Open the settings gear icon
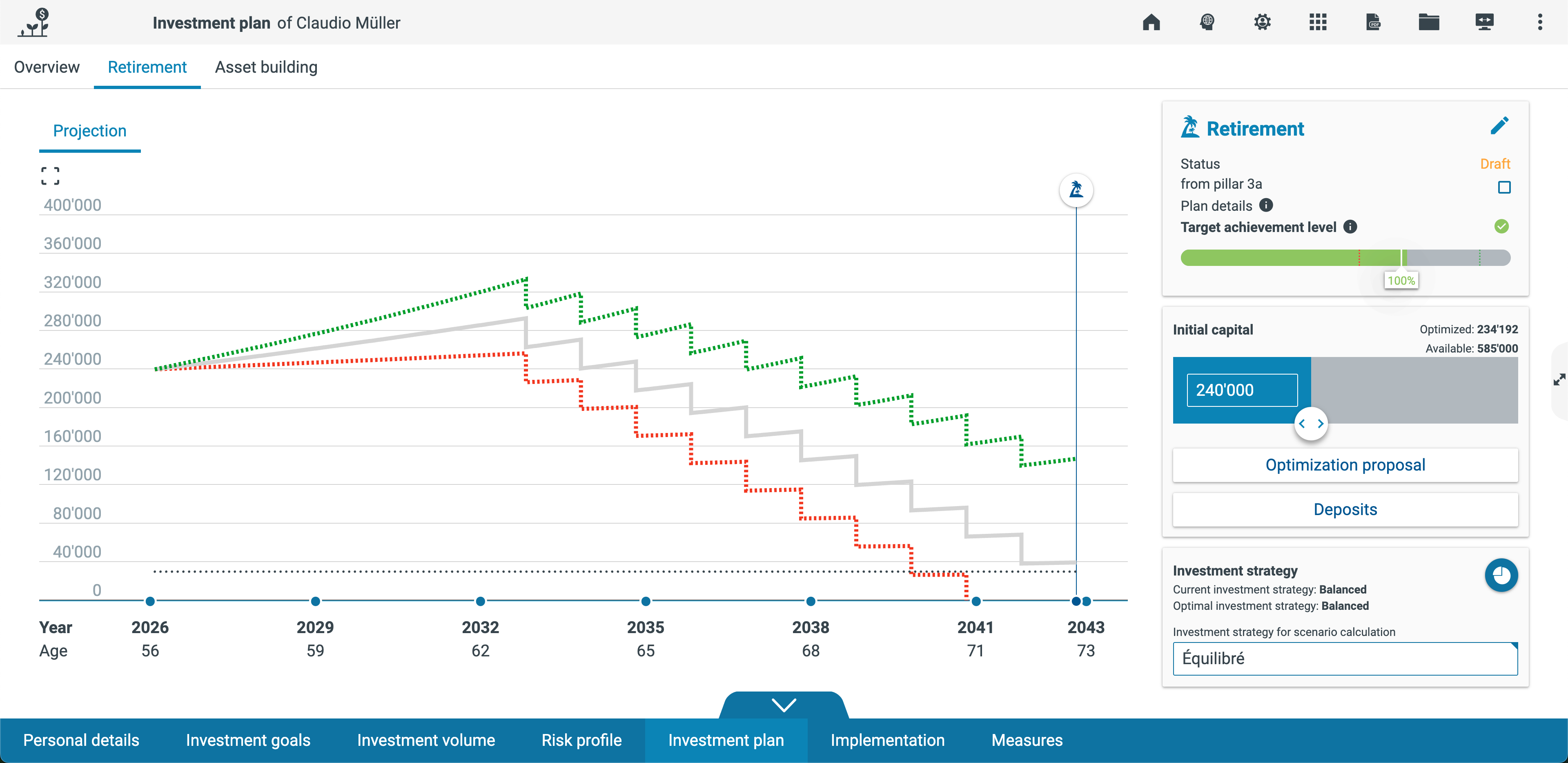1568x763 pixels. coord(1263,22)
